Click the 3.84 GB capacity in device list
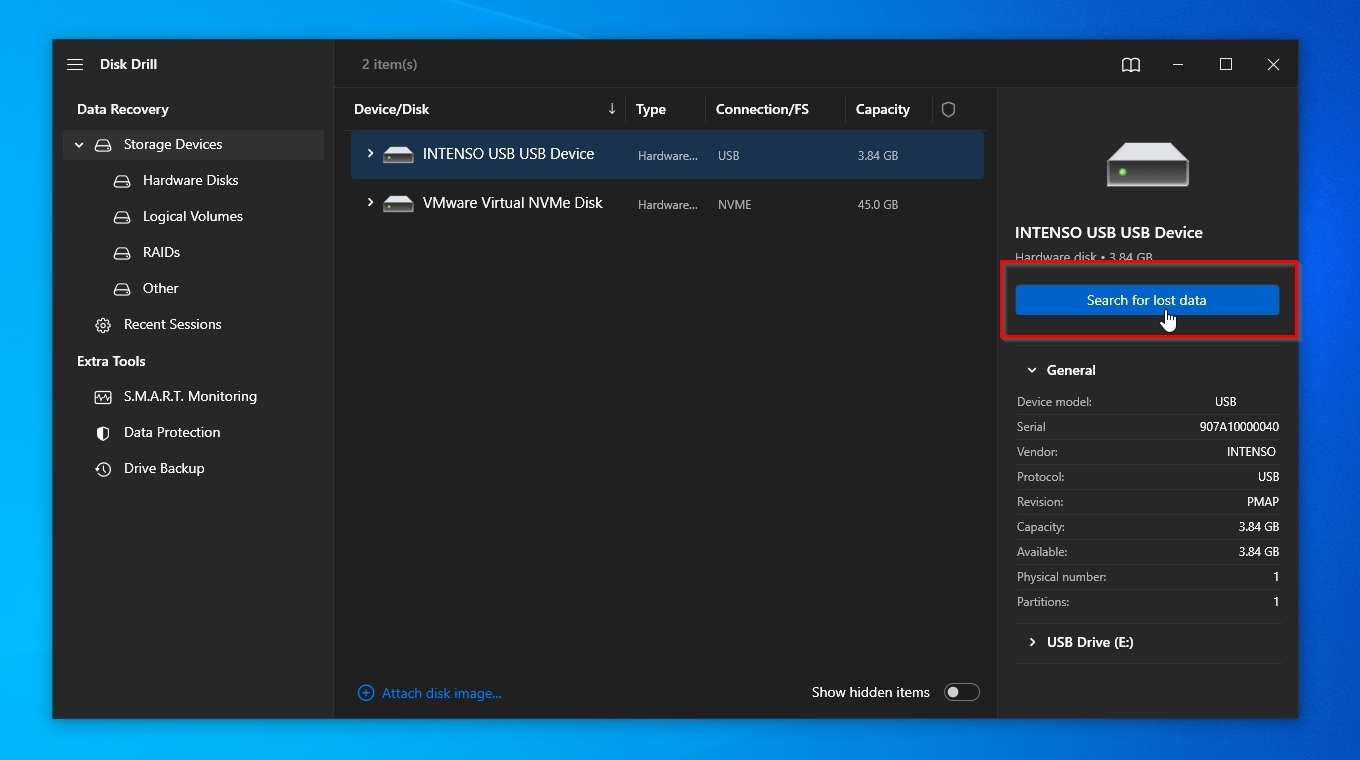This screenshot has width=1360, height=760. [878, 156]
